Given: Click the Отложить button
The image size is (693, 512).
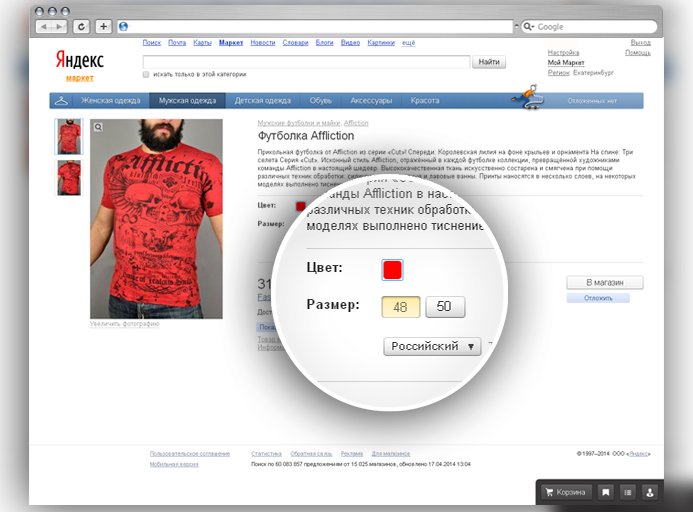Looking at the screenshot, I should coord(598,298).
